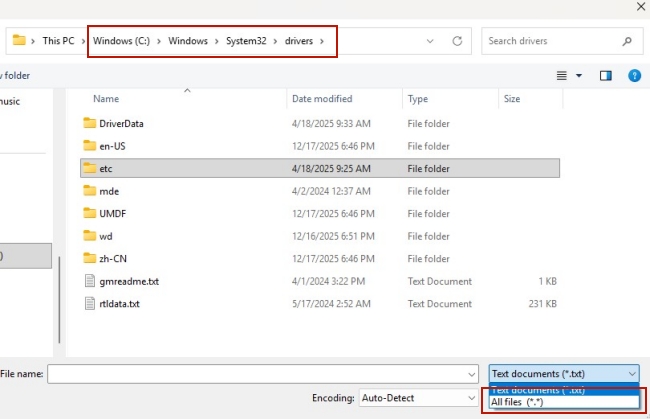650x419 pixels.
Task: Go to the Windows (C:) breadcrumb
Action: point(121,41)
